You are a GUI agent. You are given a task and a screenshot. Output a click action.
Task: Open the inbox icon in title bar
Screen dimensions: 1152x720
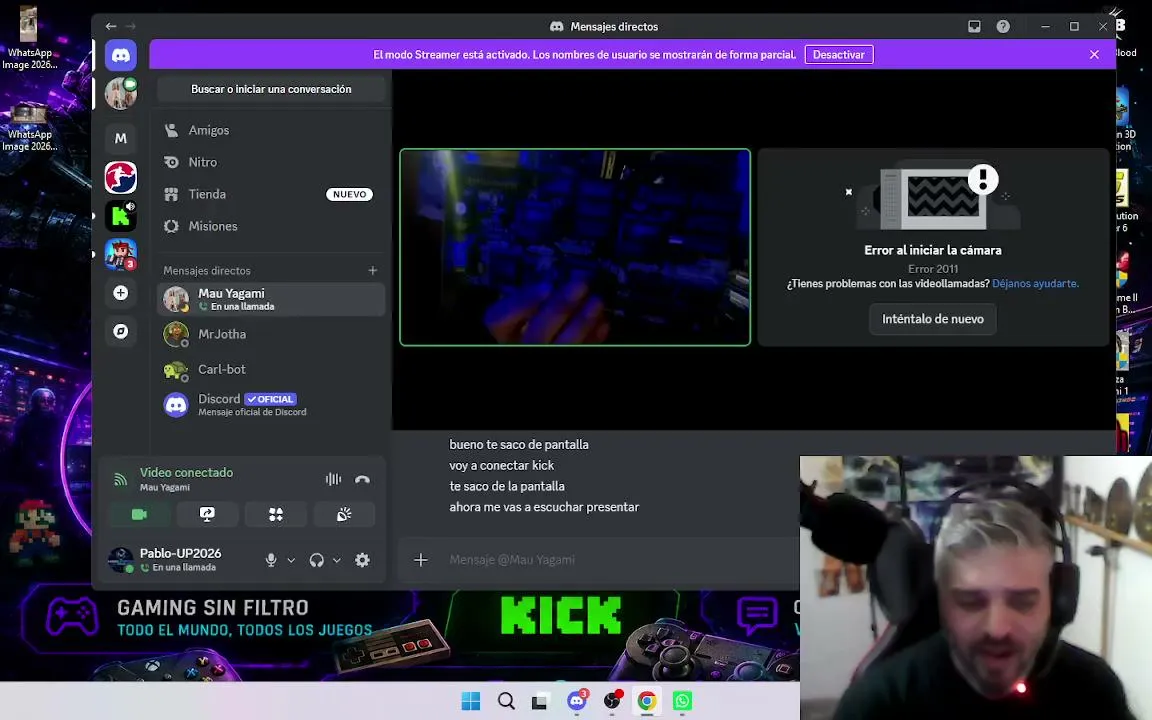click(x=974, y=26)
